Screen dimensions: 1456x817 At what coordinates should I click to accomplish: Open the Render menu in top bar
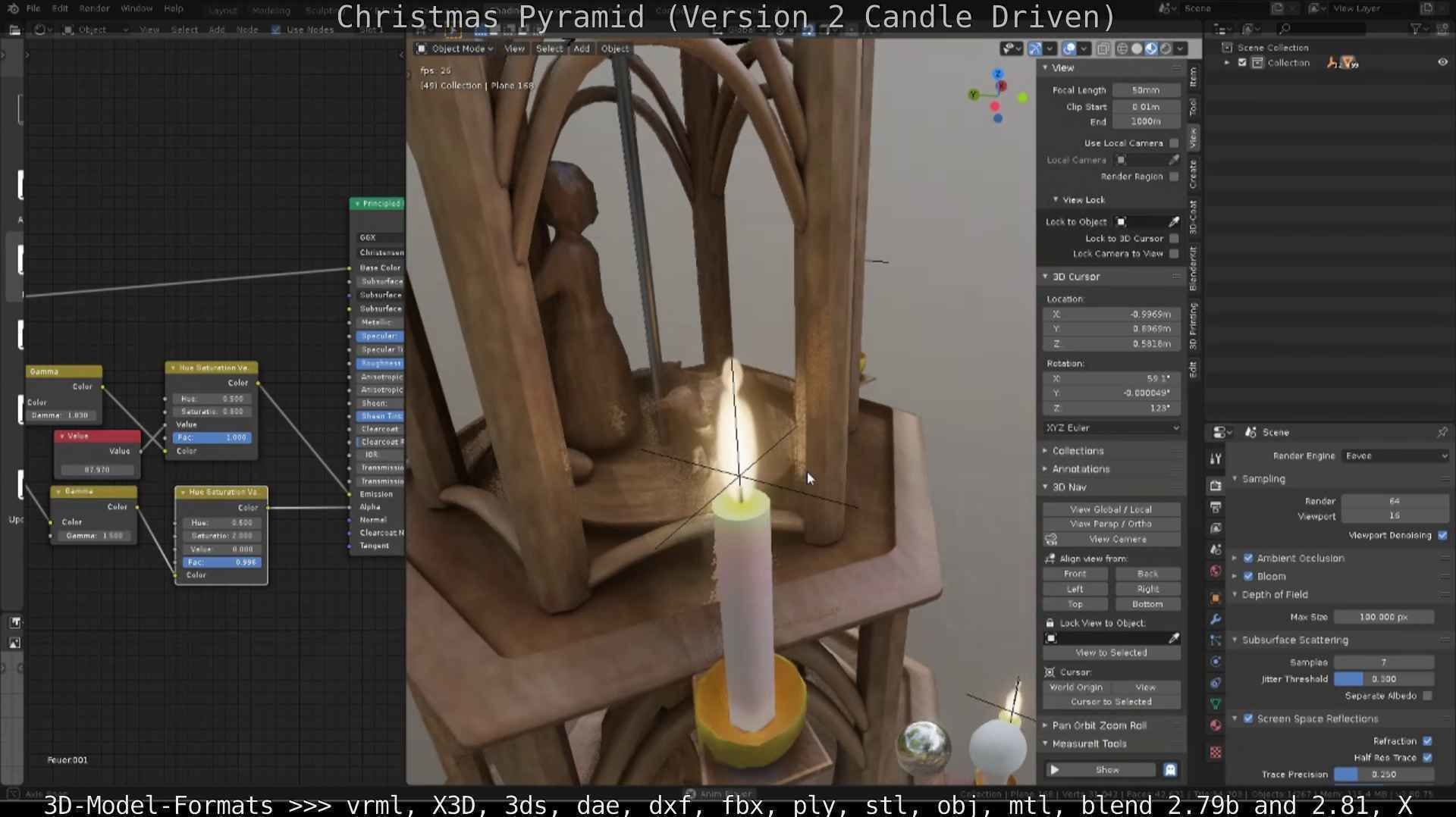click(94, 8)
